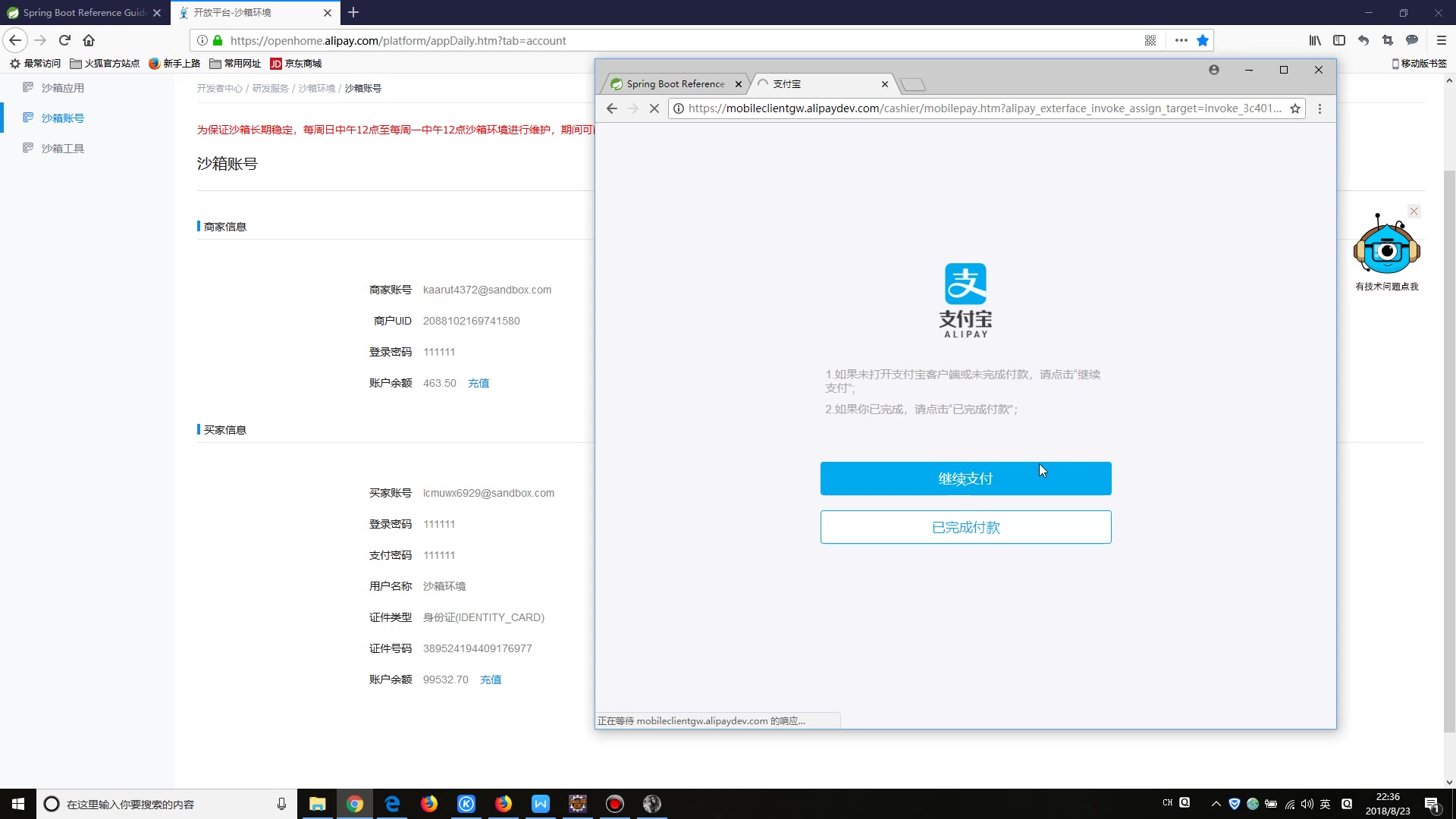Image resolution: width=1456 pixels, height=819 pixels.
Task: Reload the page in Firefox
Action: [64, 40]
